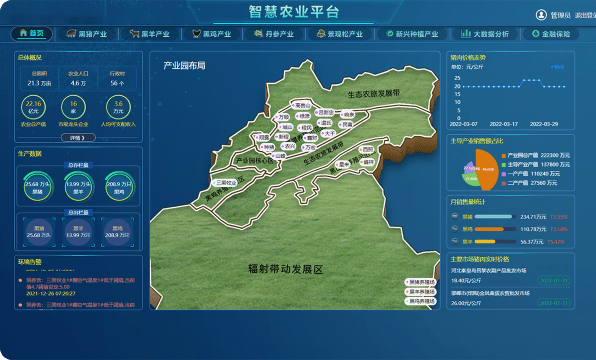Switch to the 大数据分析 tab
596x360 pixels.
pos(485,34)
